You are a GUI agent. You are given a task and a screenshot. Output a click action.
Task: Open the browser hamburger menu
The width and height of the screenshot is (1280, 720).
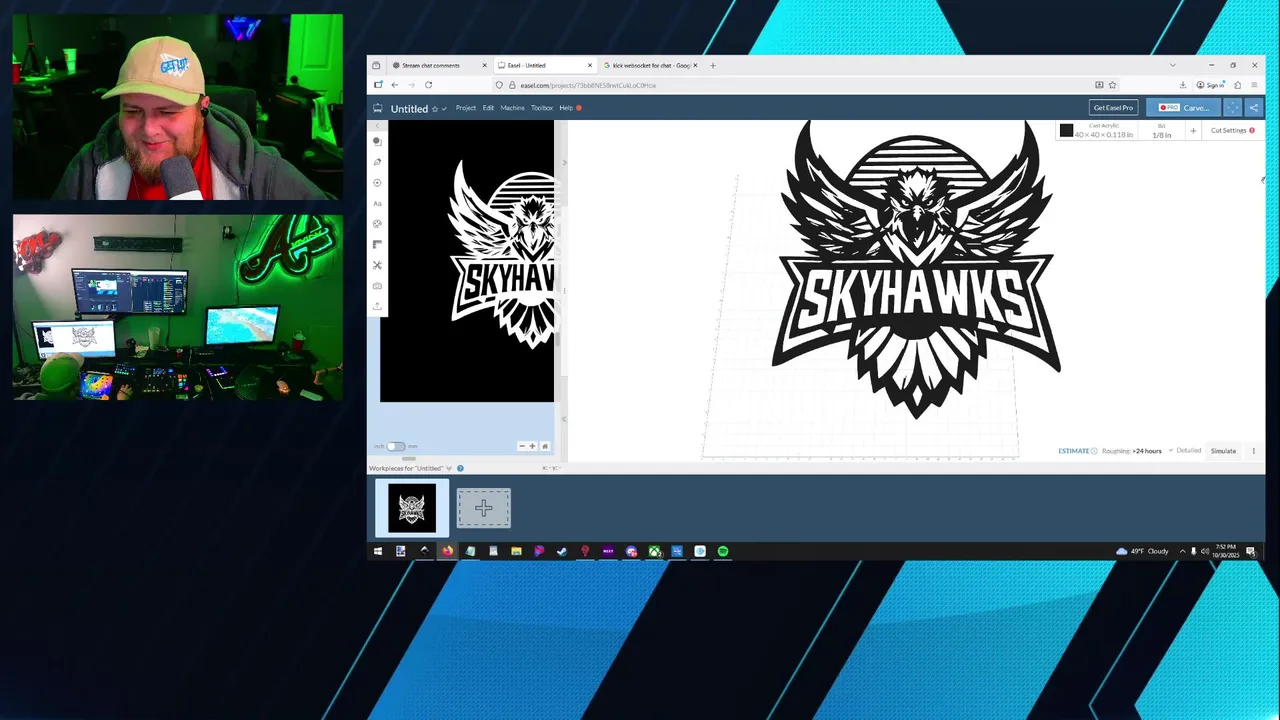1254,85
